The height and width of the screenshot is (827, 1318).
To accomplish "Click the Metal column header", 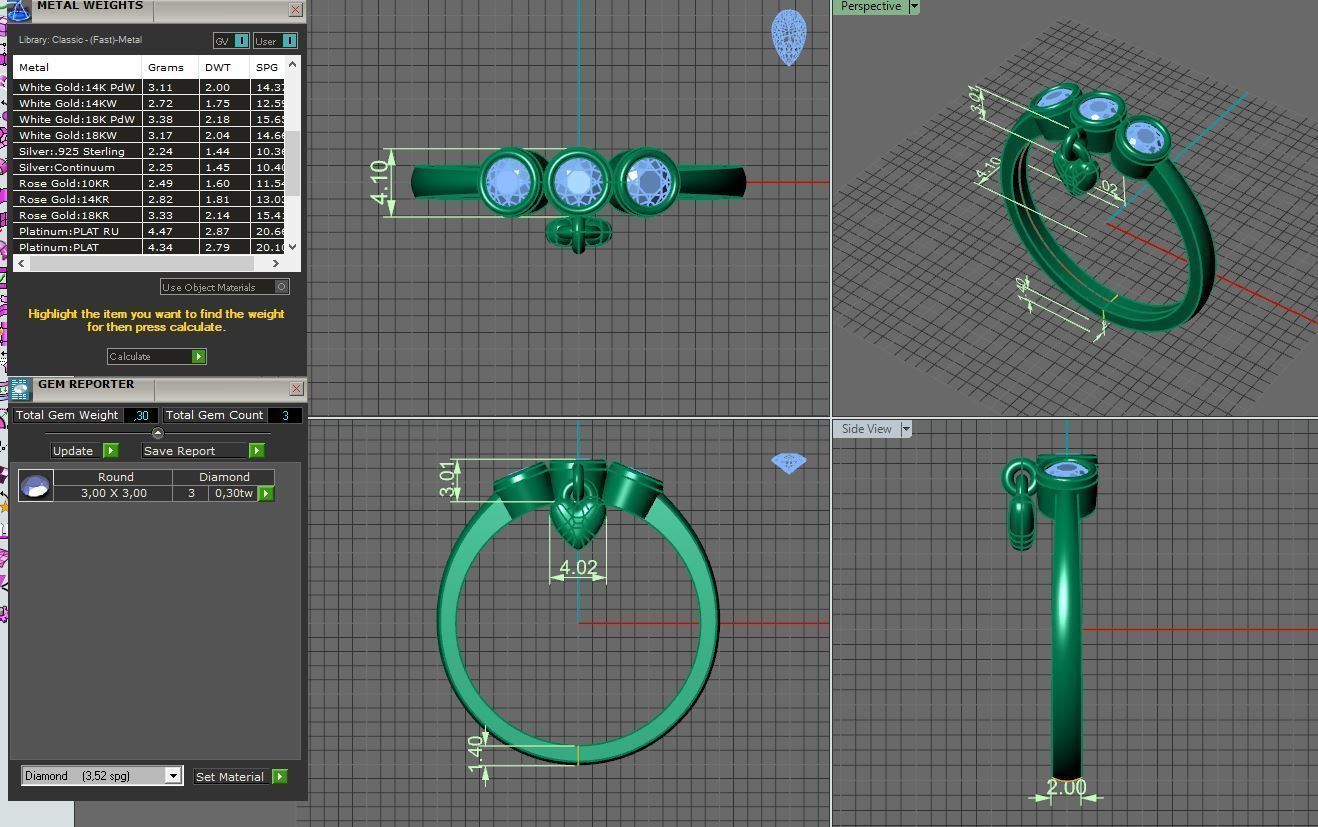I will click(x=78, y=67).
